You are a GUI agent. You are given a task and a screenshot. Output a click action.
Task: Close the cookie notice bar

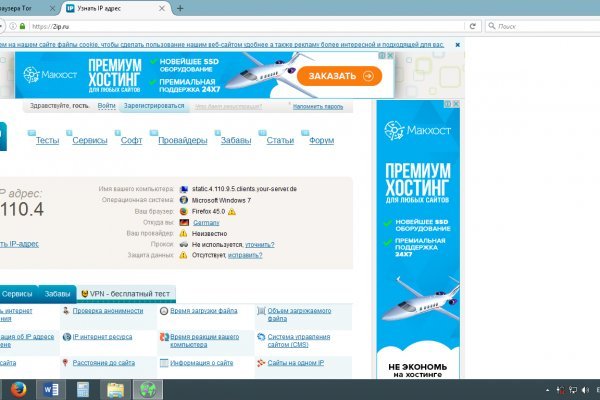[x=458, y=44]
